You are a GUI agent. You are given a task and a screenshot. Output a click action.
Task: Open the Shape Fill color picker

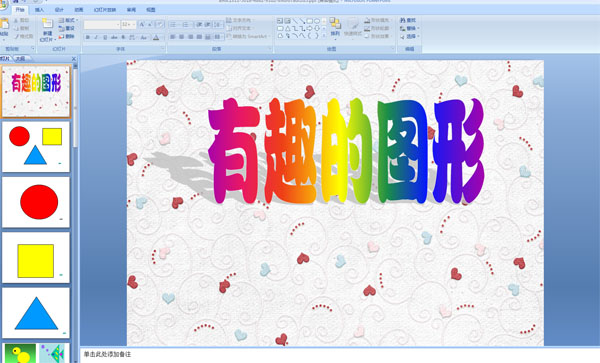(377, 20)
